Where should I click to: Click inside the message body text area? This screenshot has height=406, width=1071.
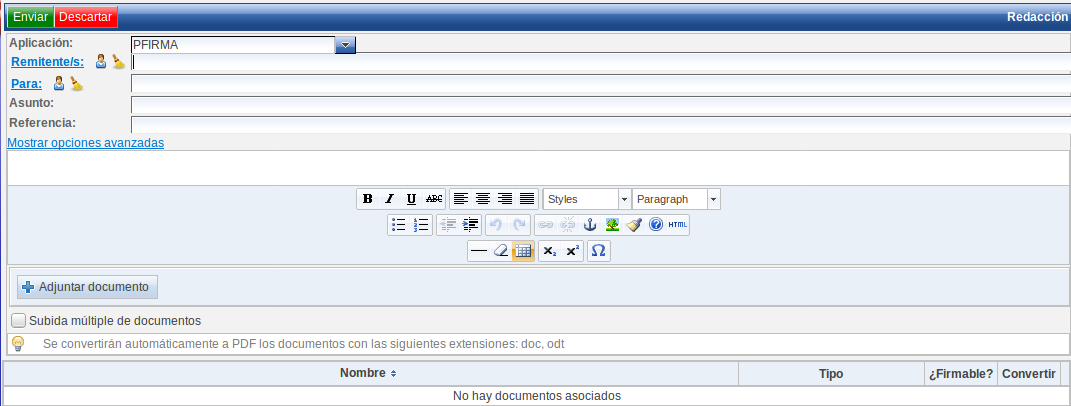538,168
